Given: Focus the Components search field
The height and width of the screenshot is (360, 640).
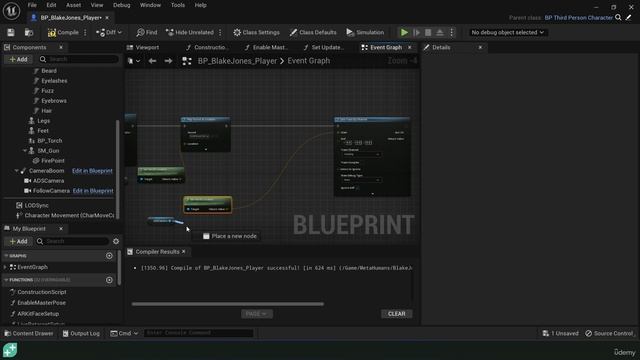Looking at the screenshot, I should (78, 59).
